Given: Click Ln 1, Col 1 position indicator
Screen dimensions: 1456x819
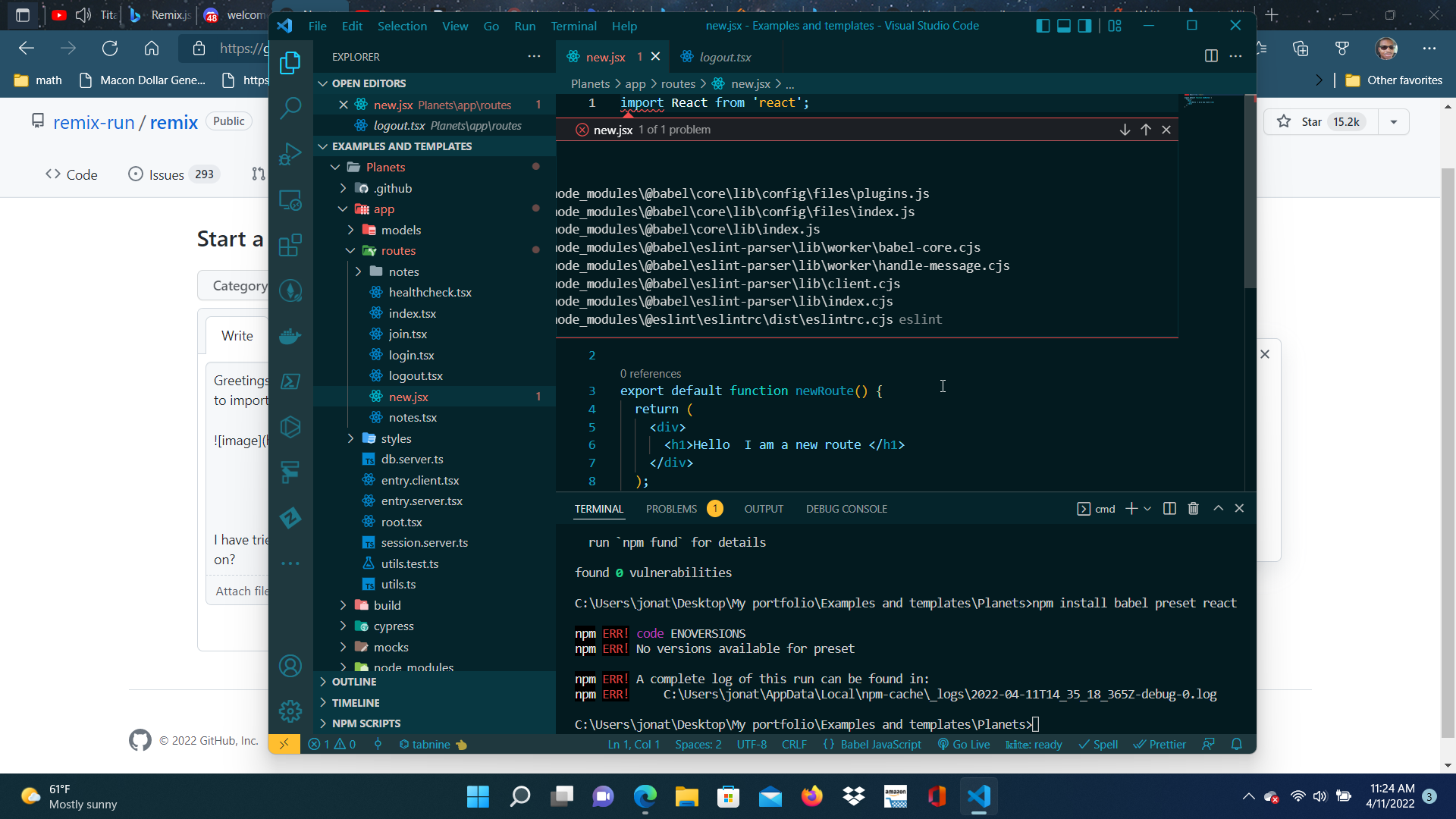Looking at the screenshot, I should point(634,744).
